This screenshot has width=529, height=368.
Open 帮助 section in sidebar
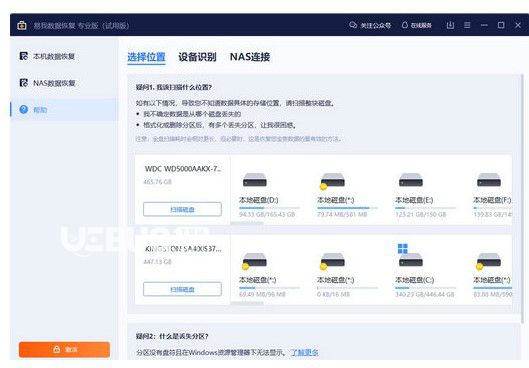point(64,109)
